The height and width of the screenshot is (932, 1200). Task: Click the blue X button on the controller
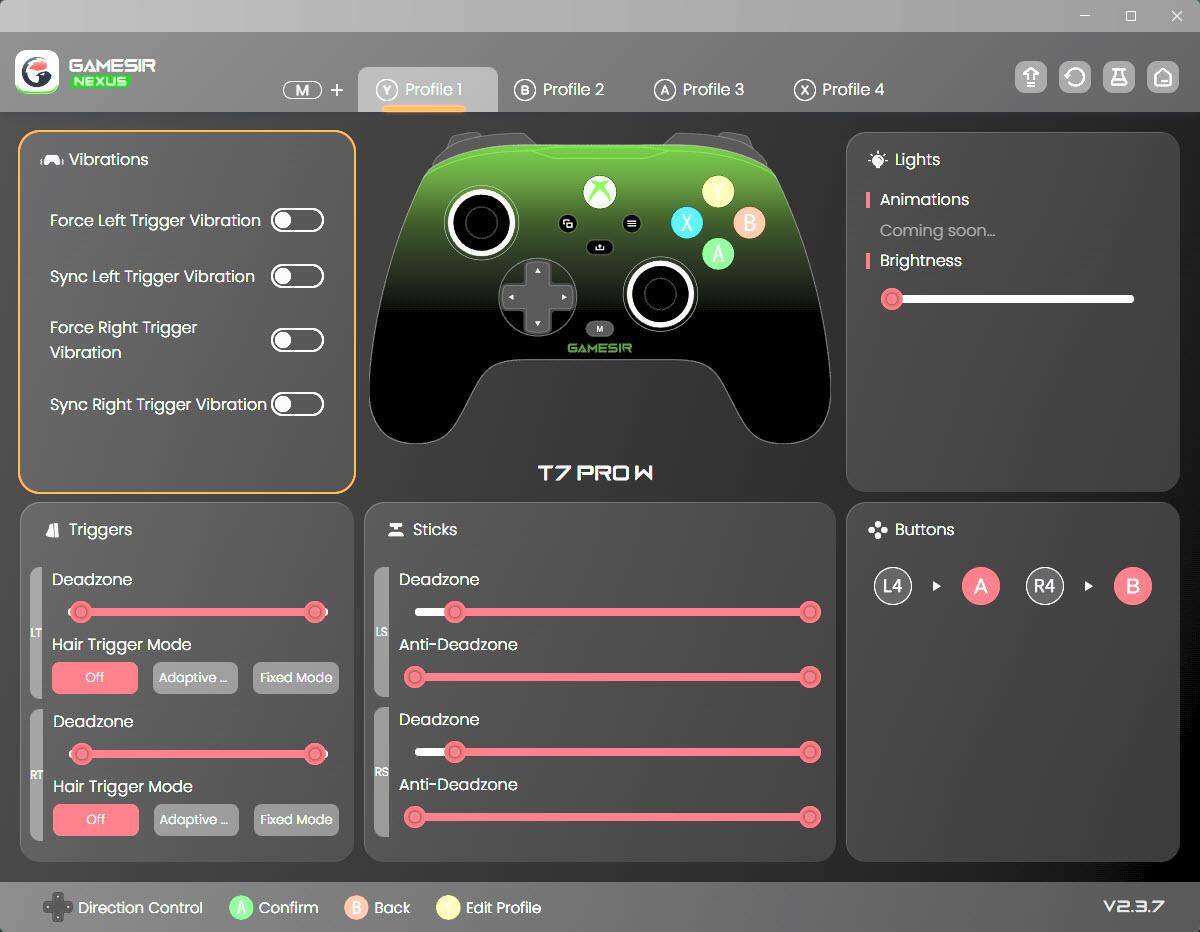point(686,222)
